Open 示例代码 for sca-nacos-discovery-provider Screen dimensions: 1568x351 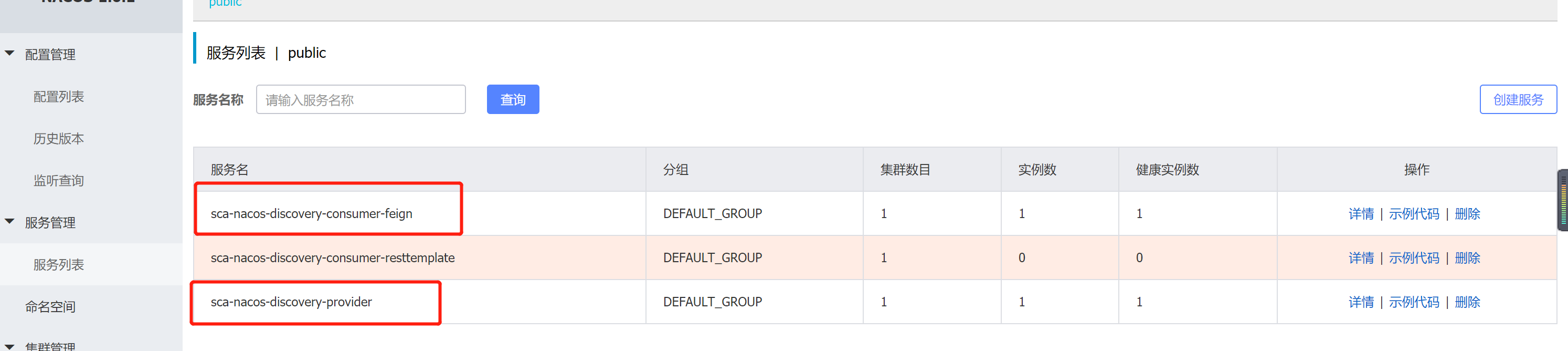[1414, 302]
